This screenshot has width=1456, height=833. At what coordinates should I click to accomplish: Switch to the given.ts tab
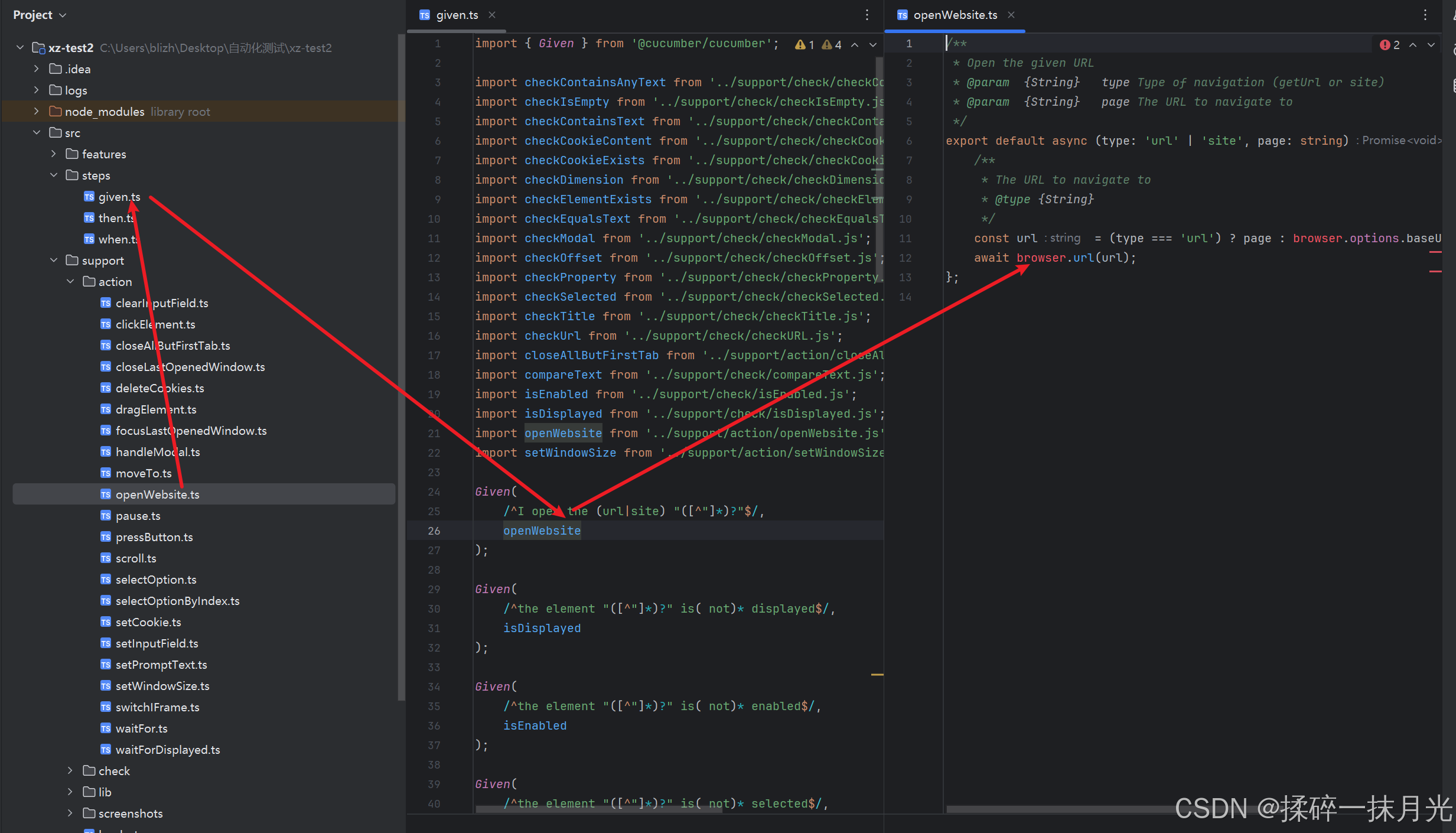(x=456, y=15)
